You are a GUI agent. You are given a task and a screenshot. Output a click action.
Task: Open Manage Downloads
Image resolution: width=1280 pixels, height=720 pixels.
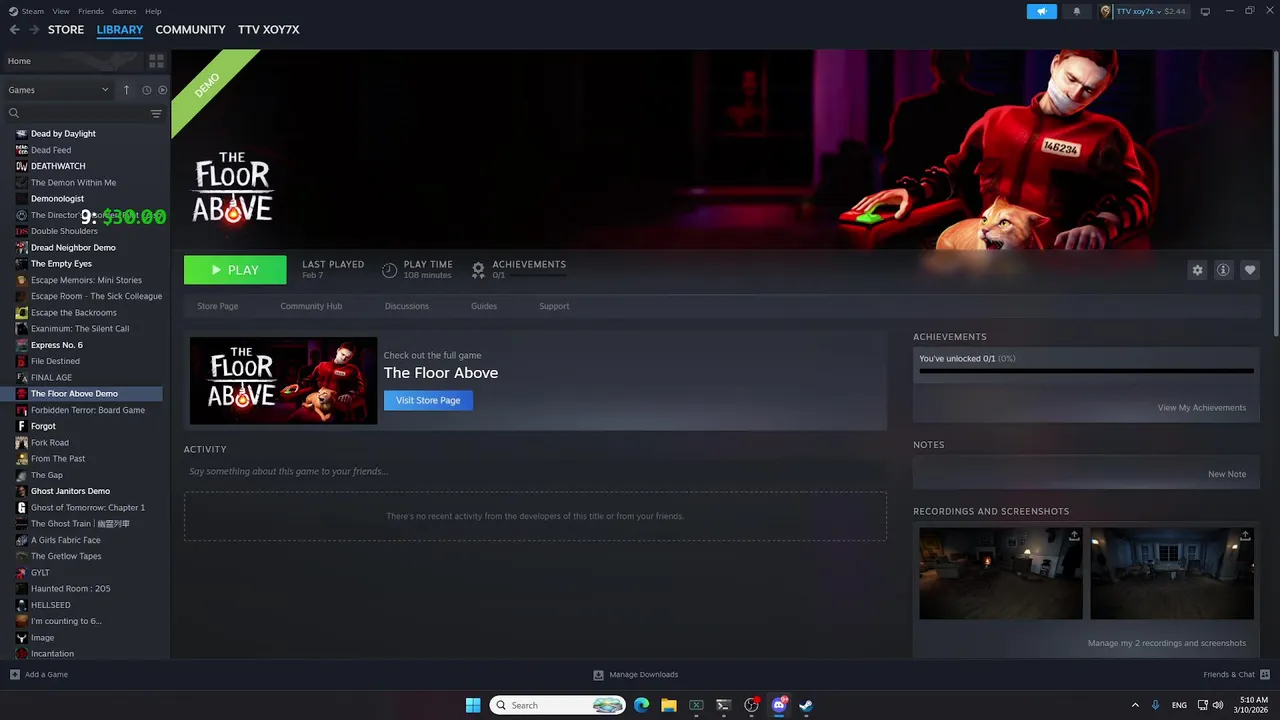[636, 674]
